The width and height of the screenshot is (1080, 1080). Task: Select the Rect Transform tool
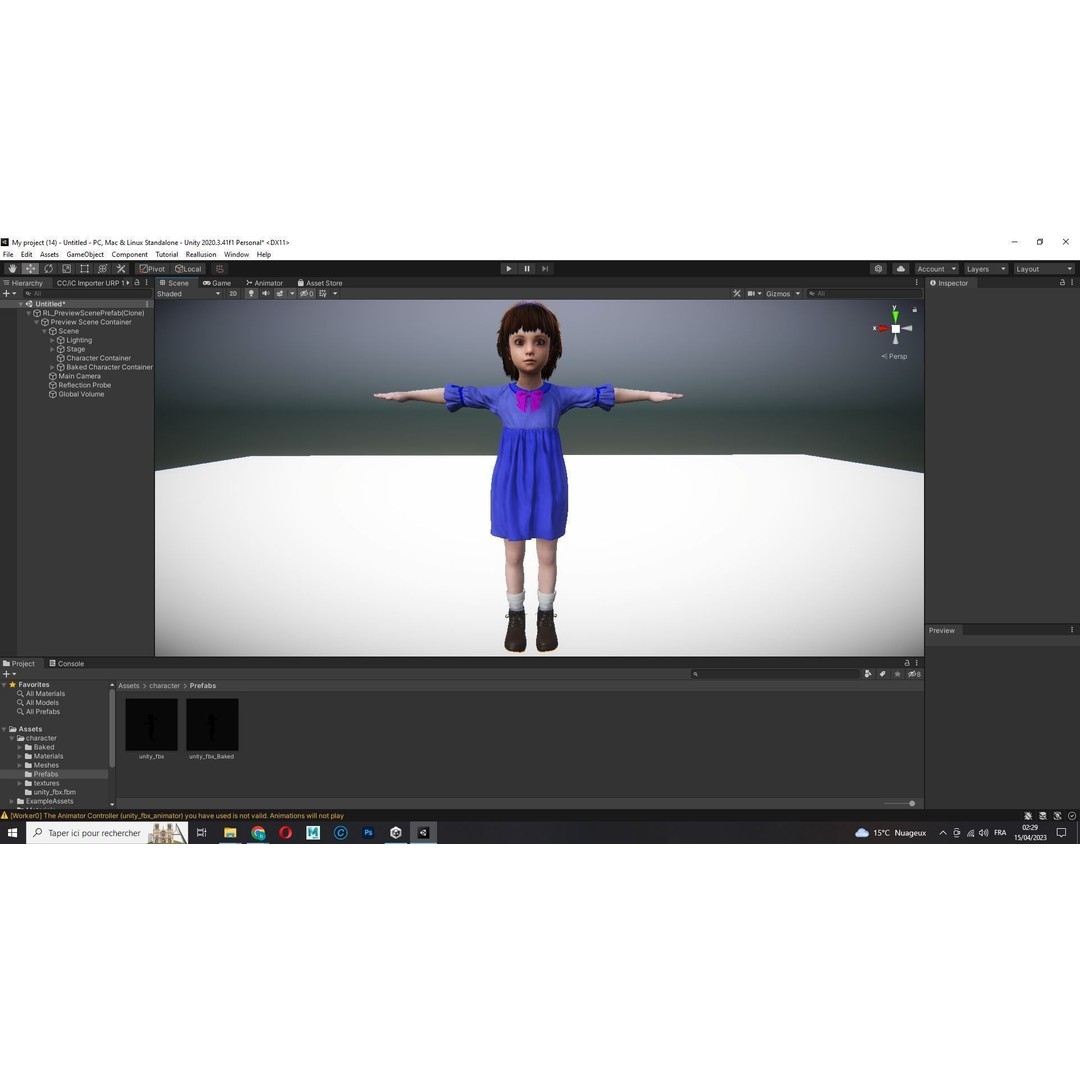tap(84, 269)
